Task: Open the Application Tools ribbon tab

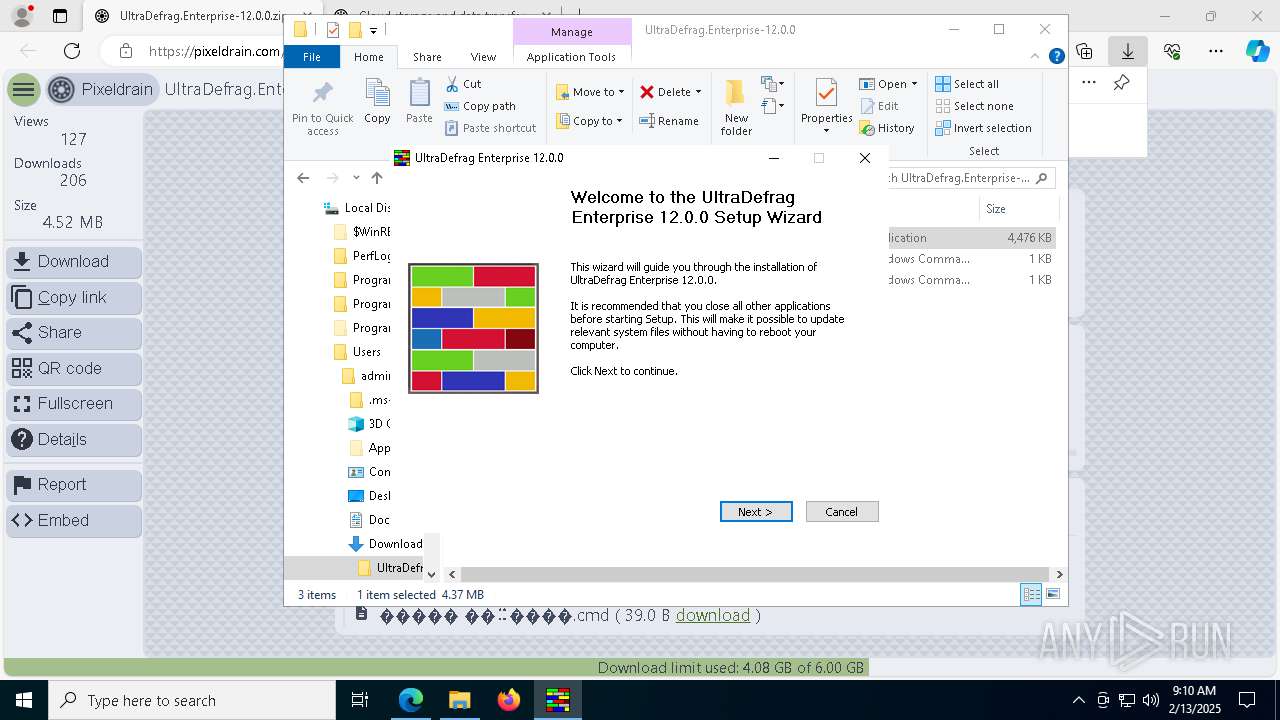Action: coord(571,57)
